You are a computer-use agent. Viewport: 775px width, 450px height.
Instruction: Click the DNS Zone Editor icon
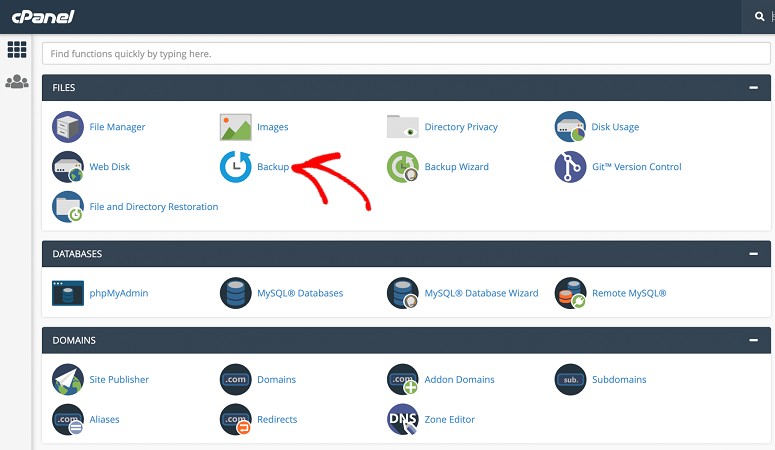(403, 419)
